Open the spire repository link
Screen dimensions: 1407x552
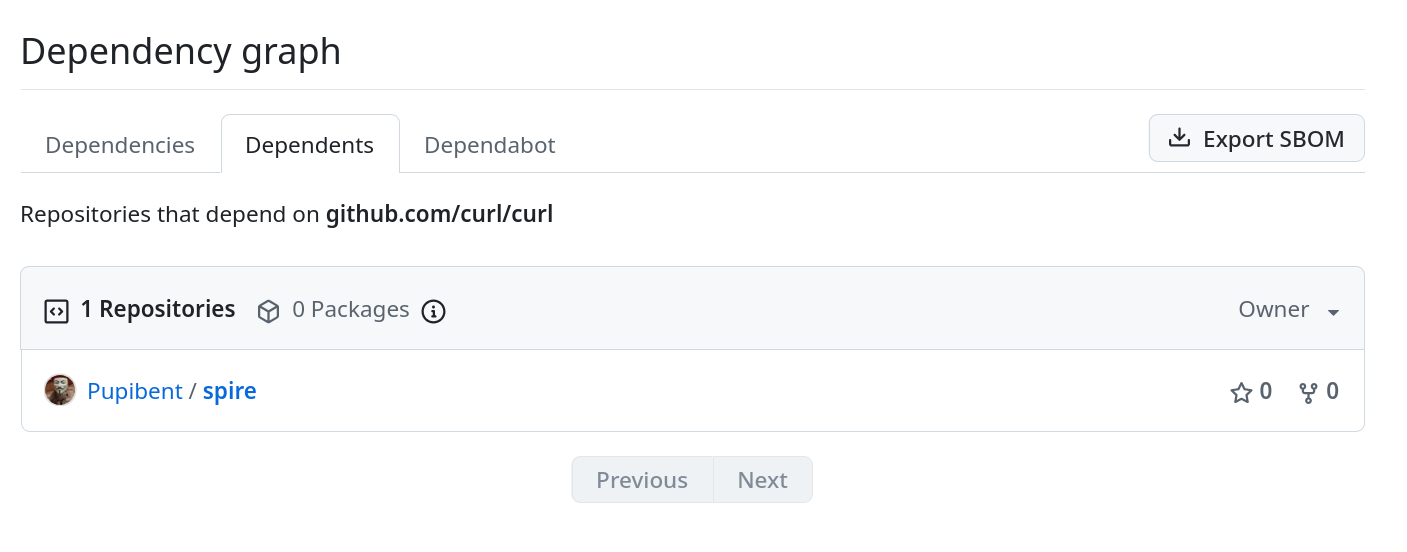(x=230, y=391)
